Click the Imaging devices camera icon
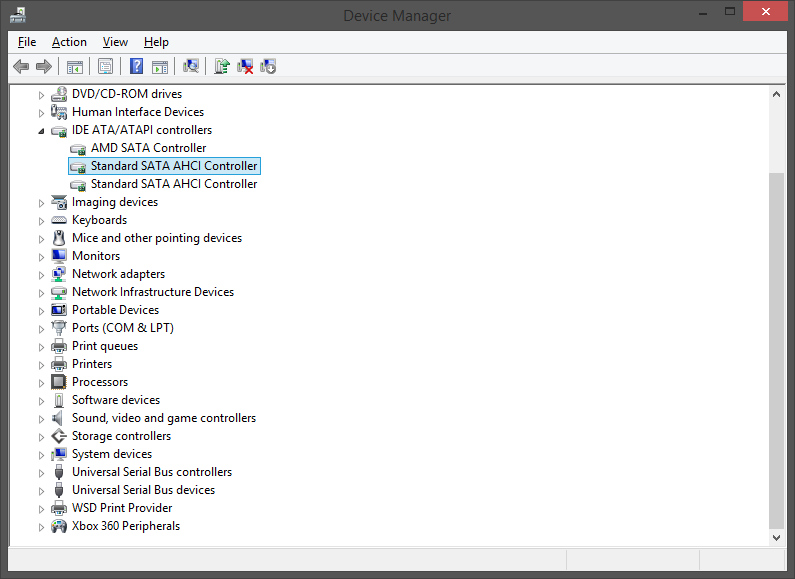The height and width of the screenshot is (579, 795). click(59, 202)
